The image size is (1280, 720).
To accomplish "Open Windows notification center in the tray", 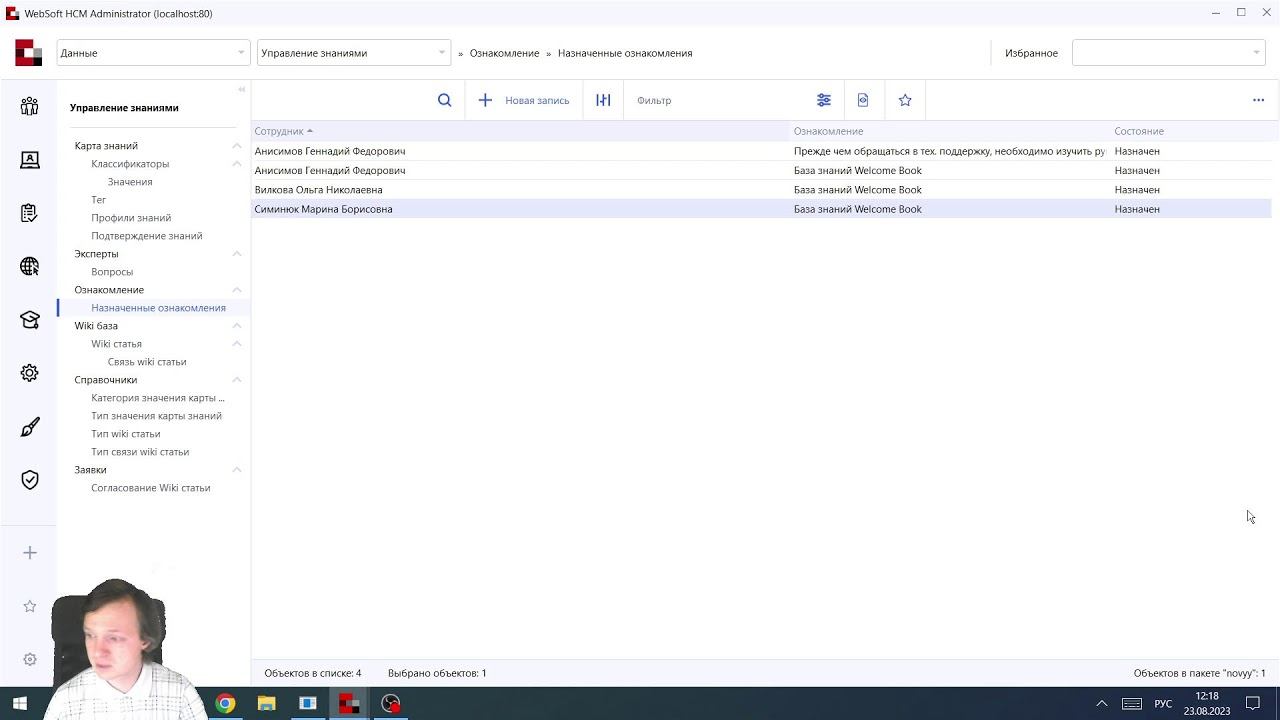I will tap(1253, 703).
